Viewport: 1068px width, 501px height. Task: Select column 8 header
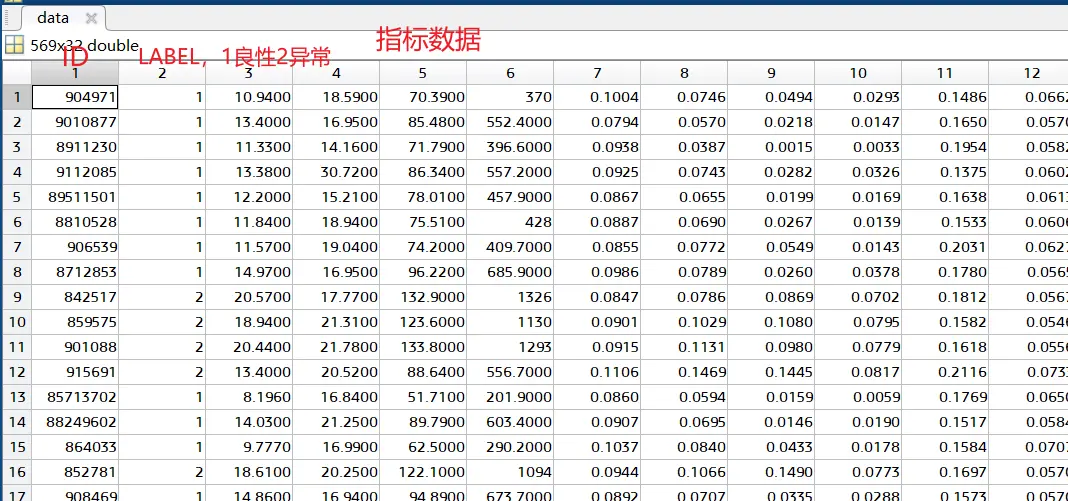(x=684, y=73)
